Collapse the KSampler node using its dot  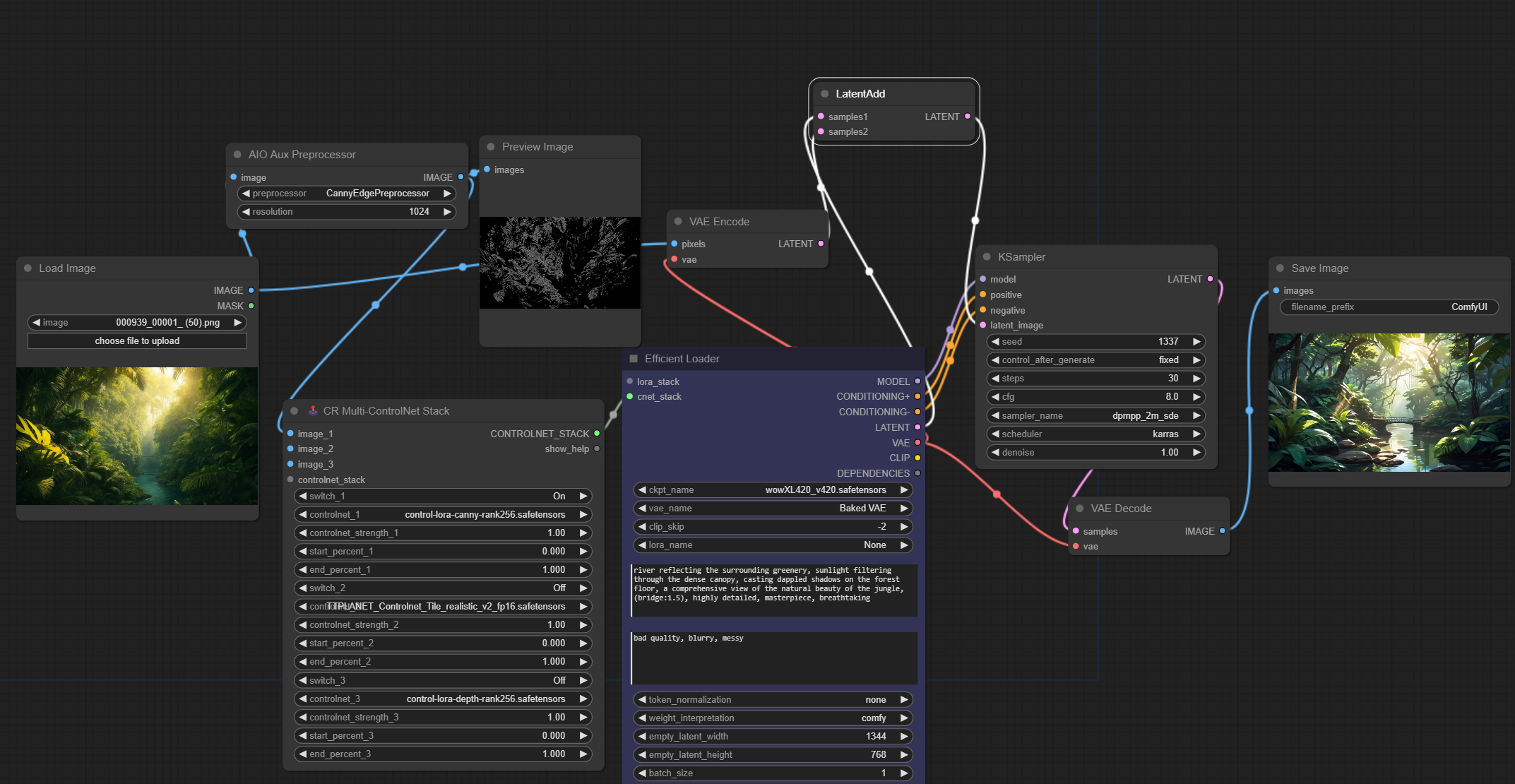[x=987, y=257]
